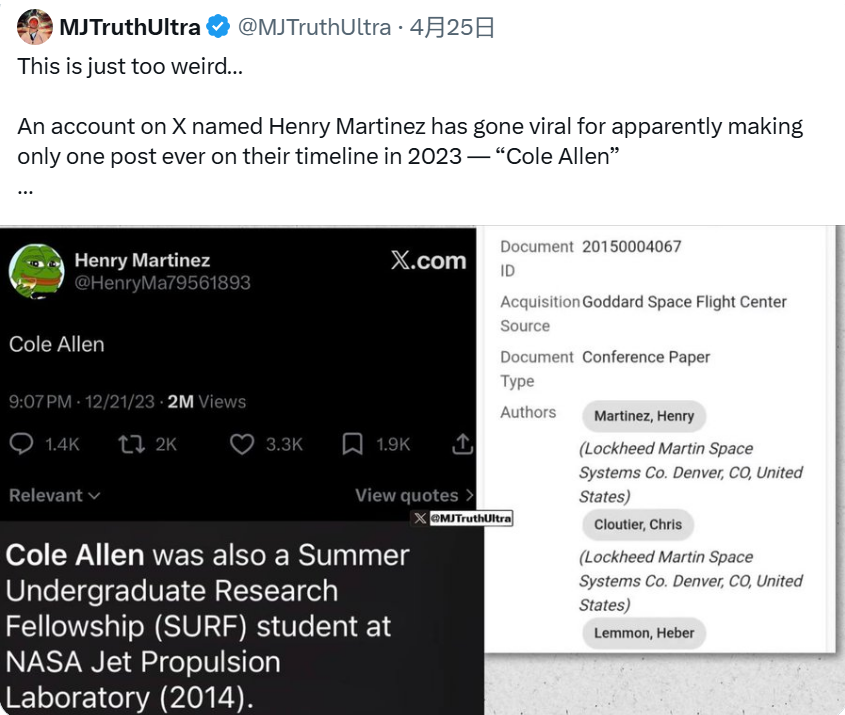Click the reply bubble icon
Viewport: 845px width, 715px height.
(21, 444)
